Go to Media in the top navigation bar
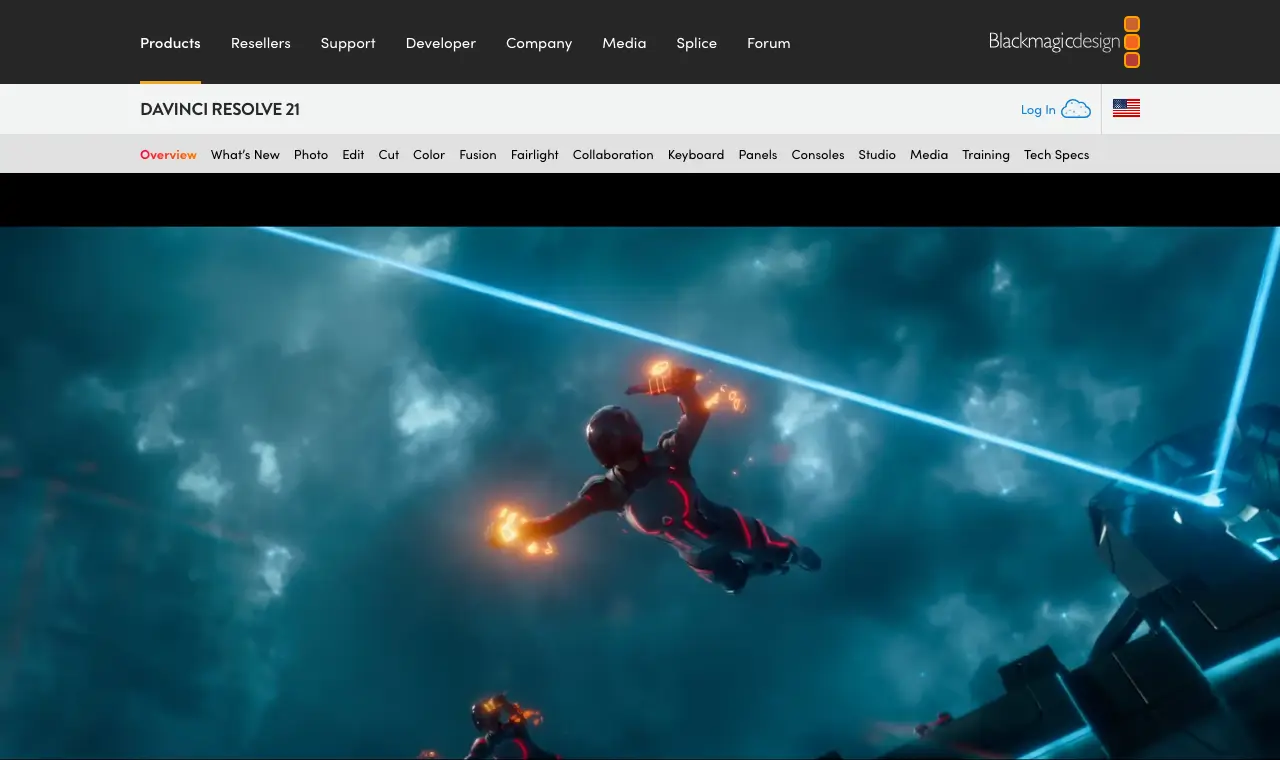The width and height of the screenshot is (1280, 760). coord(624,43)
